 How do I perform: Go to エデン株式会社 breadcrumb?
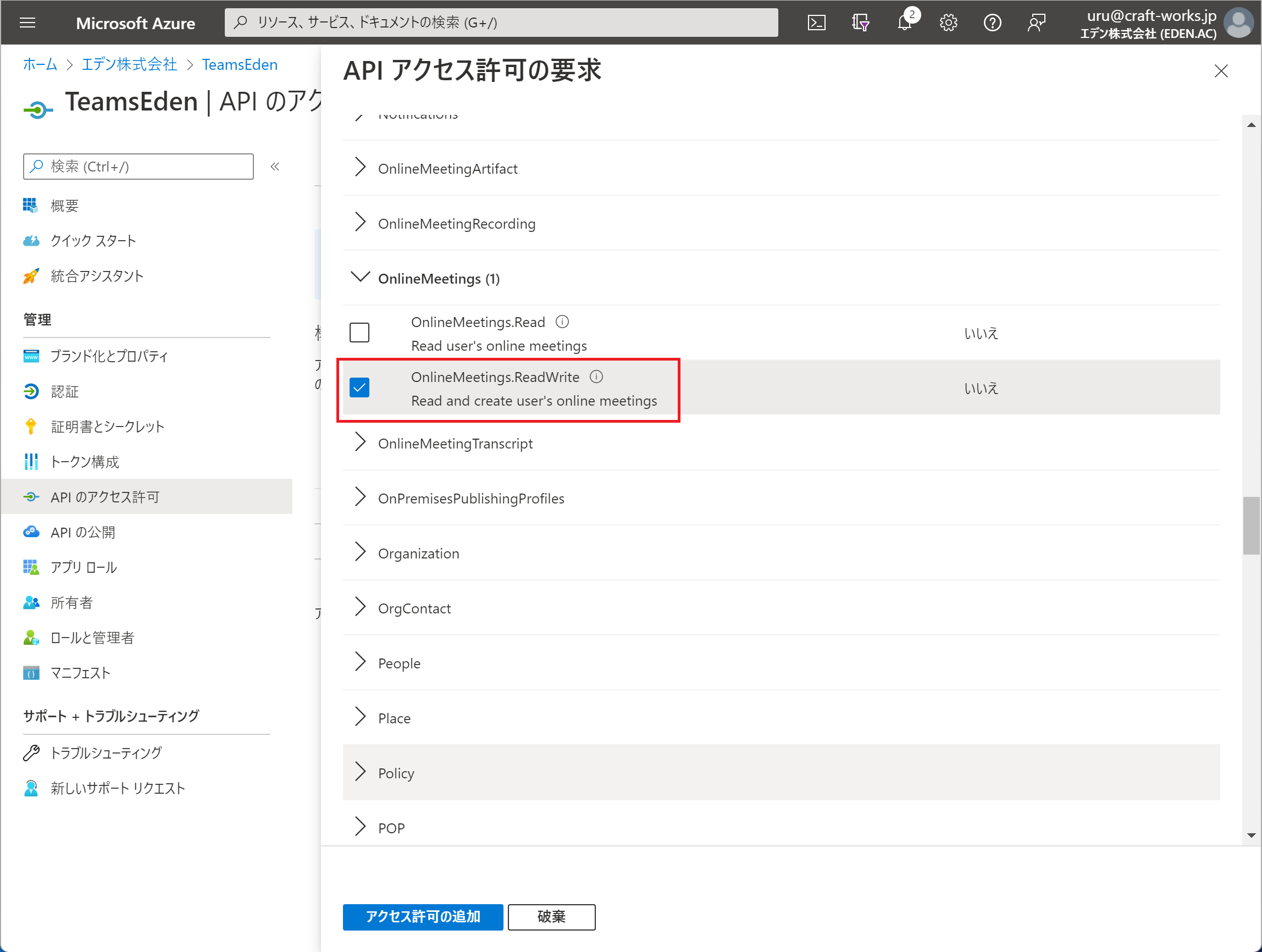pyautogui.click(x=130, y=64)
